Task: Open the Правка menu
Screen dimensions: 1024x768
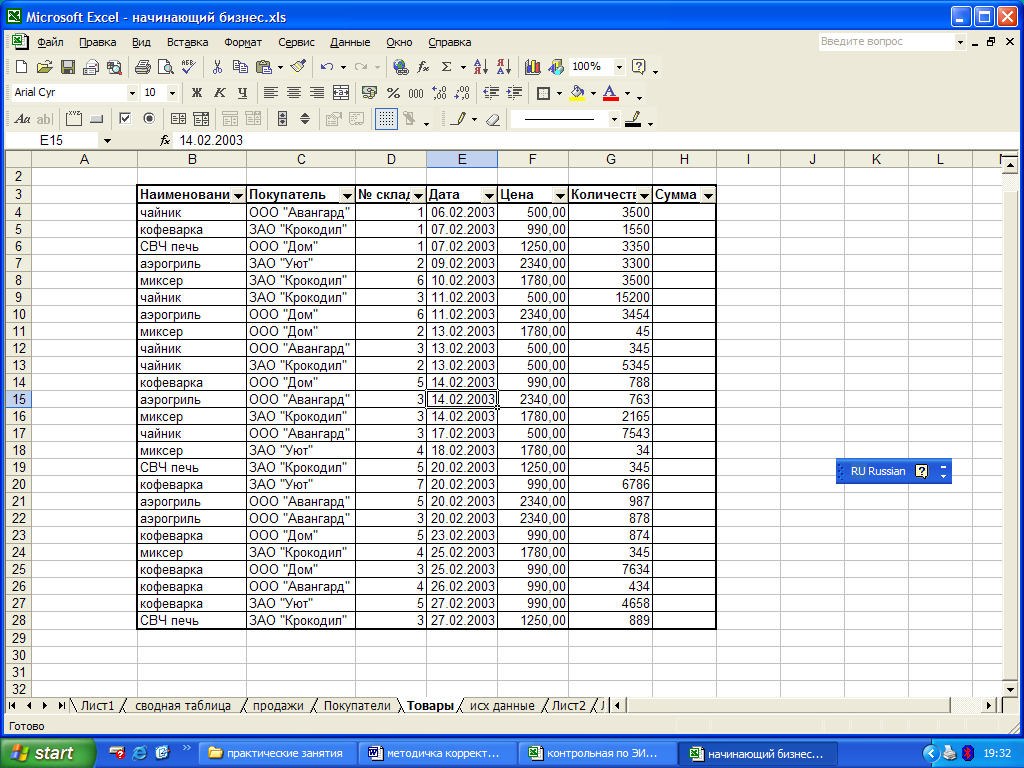Action: [97, 42]
